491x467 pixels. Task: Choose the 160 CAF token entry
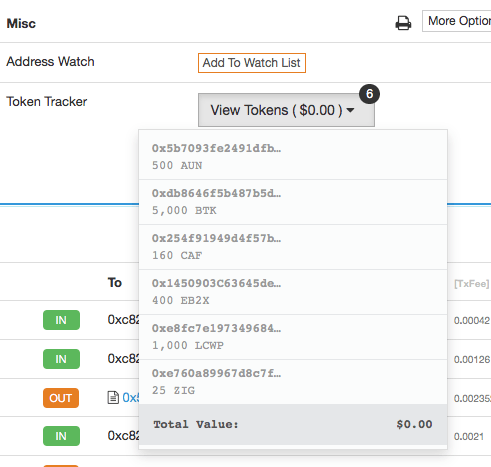pyautogui.click(x=293, y=247)
